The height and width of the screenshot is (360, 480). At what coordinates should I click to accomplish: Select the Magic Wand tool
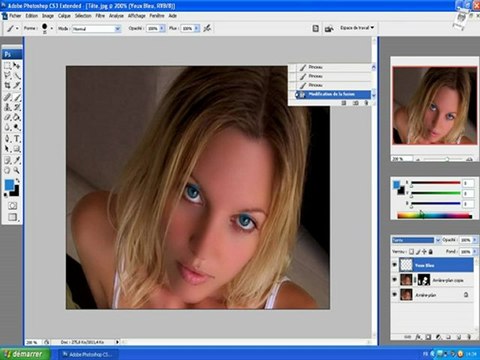(x=17, y=75)
